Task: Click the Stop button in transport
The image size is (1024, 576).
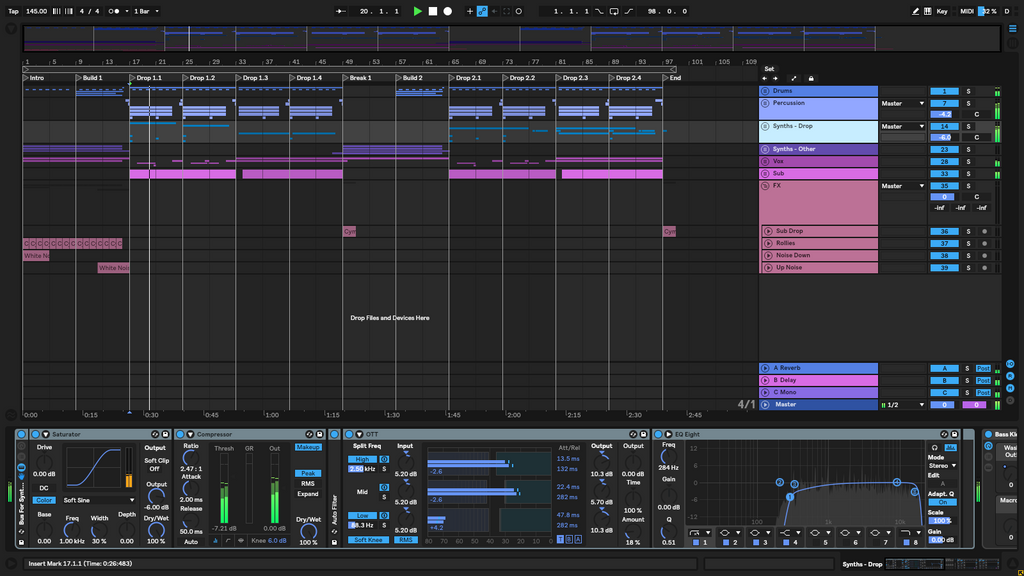Action: (433, 11)
